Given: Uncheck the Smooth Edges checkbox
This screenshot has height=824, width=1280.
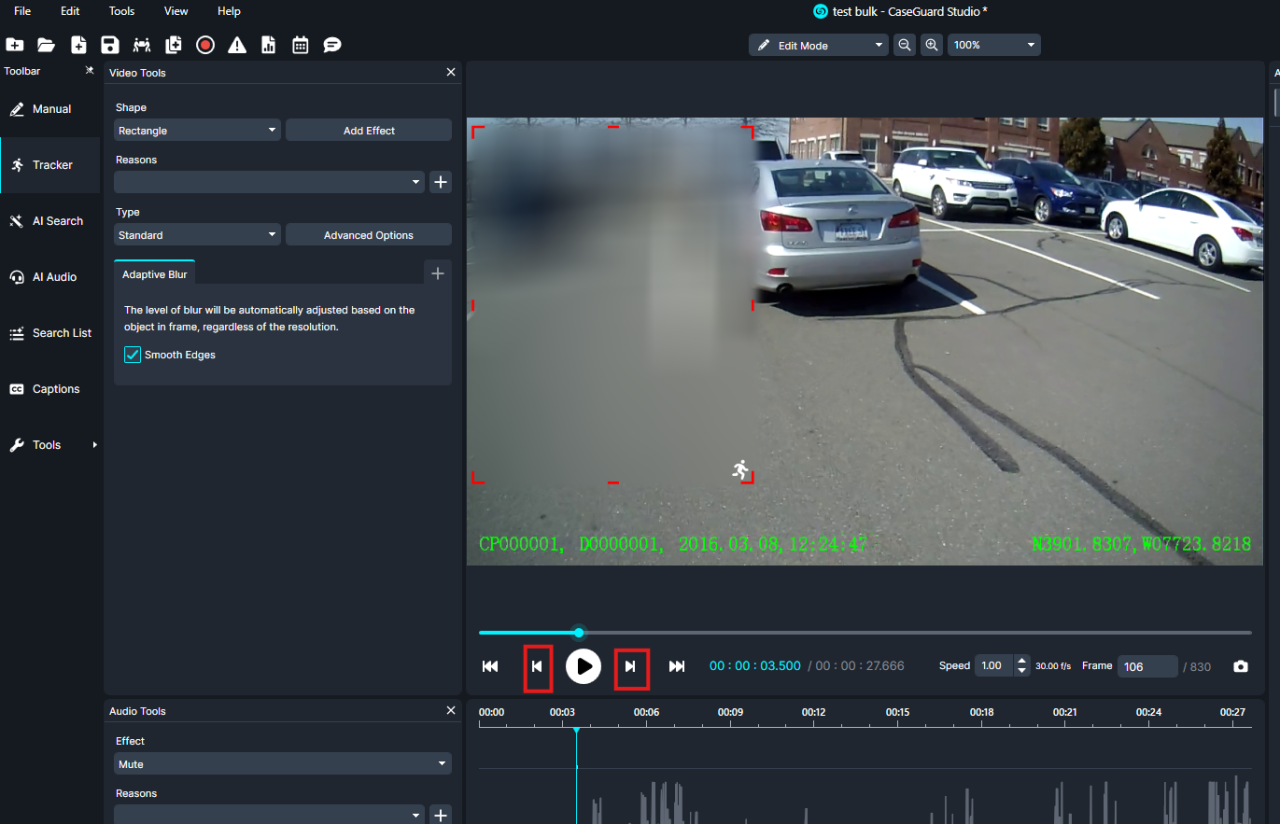Looking at the screenshot, I should [x=132, y=355].
